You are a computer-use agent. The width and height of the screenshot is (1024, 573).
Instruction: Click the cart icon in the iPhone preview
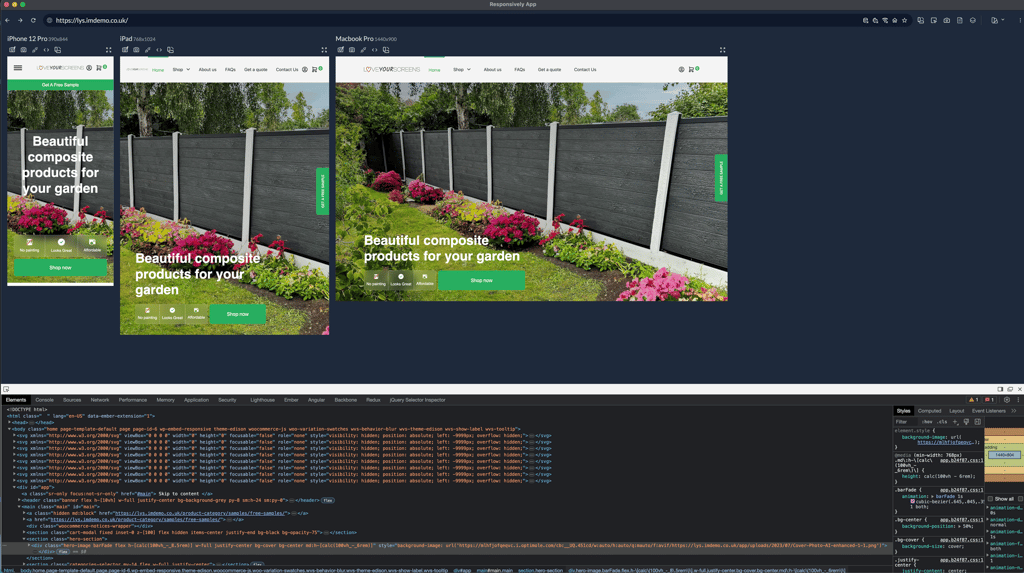click(x=99, y=68)
